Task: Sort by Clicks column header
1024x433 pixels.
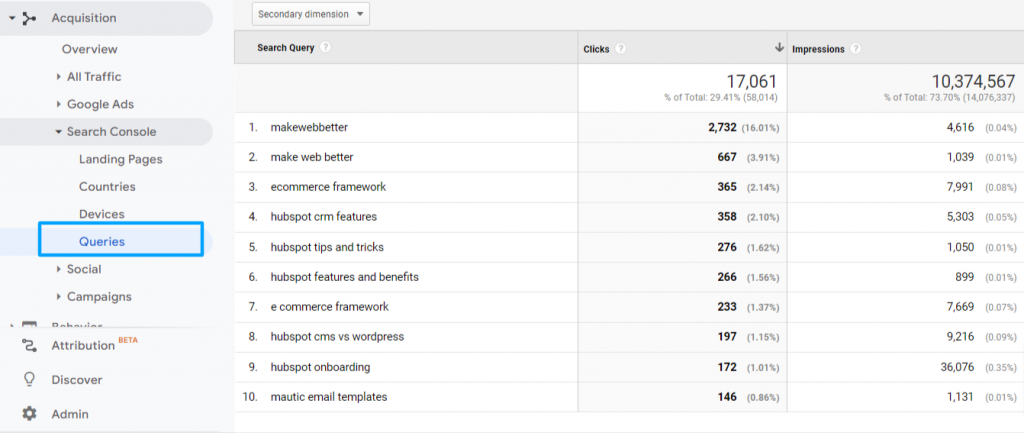Action: (596, 49)
